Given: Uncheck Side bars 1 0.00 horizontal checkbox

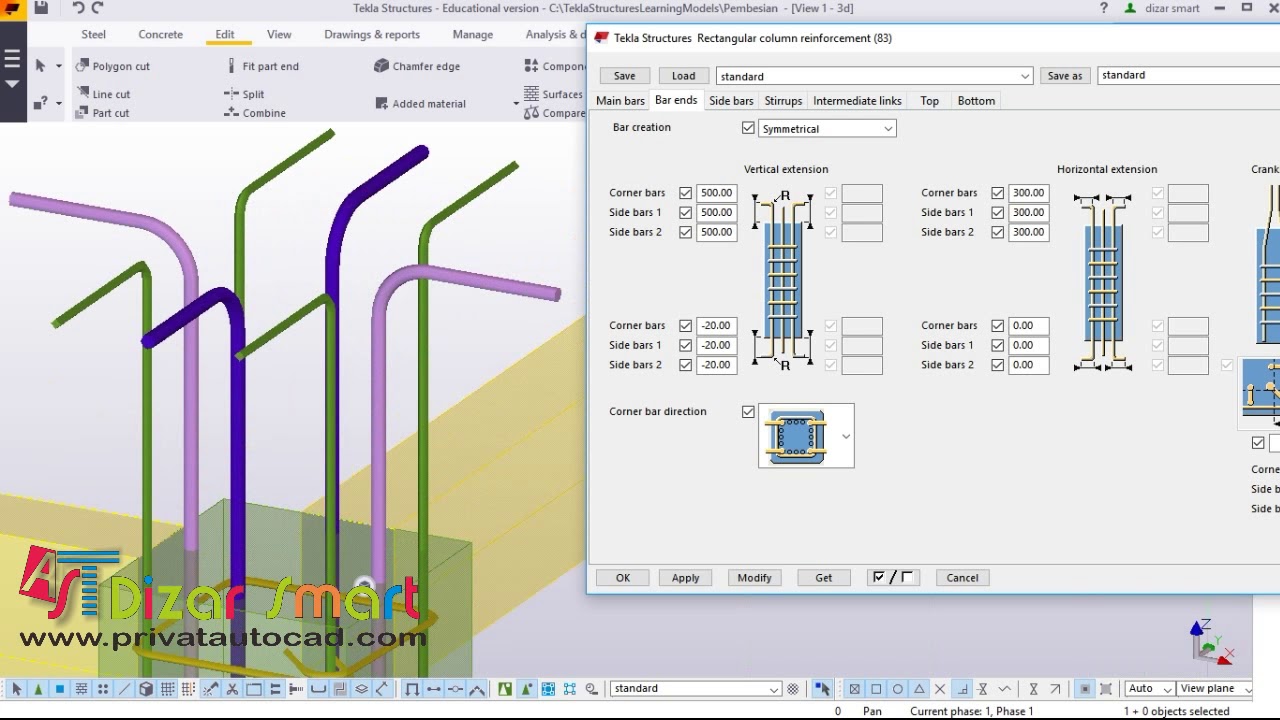Looking at the screenshot, I should pyautogui.click(x=997, y=345).
